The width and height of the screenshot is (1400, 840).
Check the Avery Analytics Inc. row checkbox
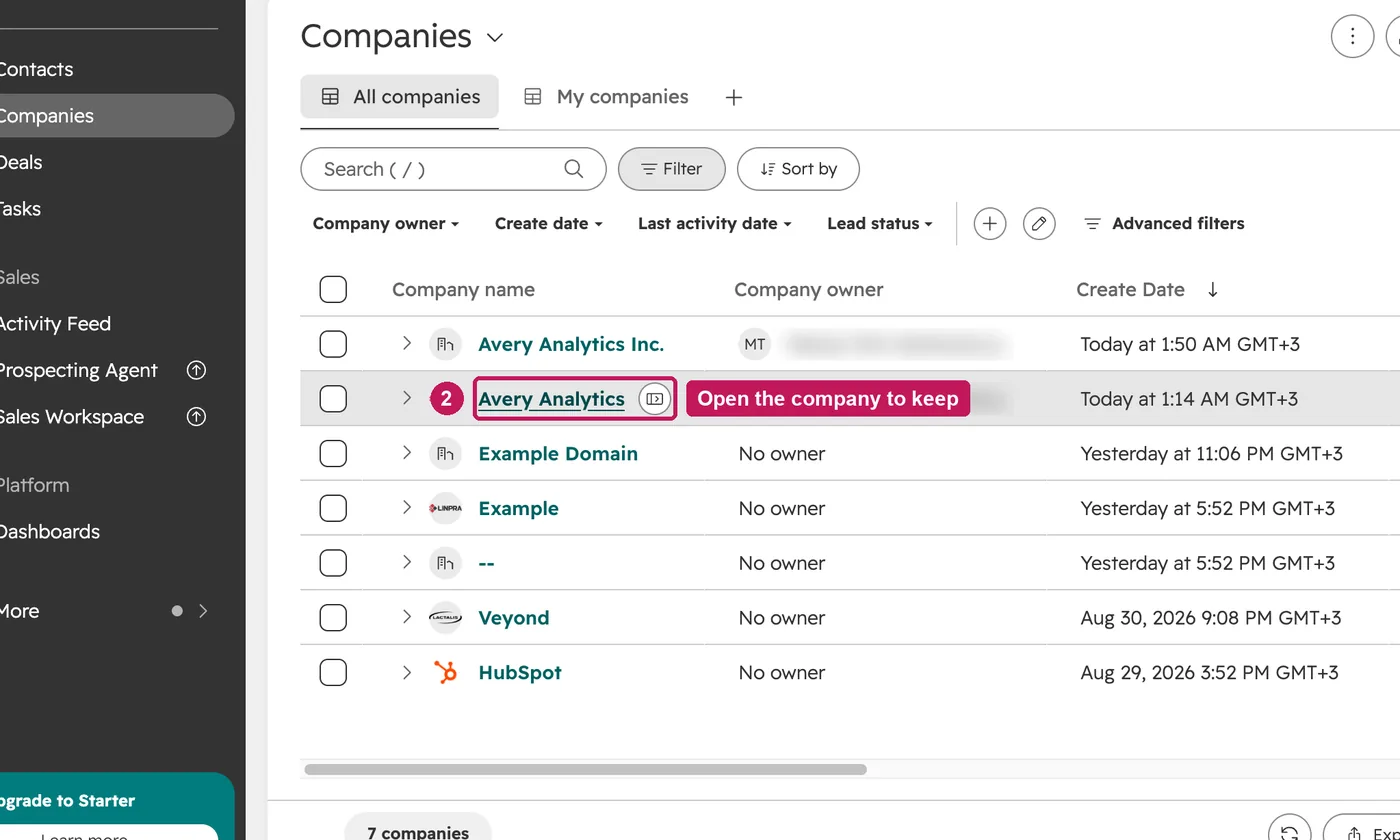[333, 344]
